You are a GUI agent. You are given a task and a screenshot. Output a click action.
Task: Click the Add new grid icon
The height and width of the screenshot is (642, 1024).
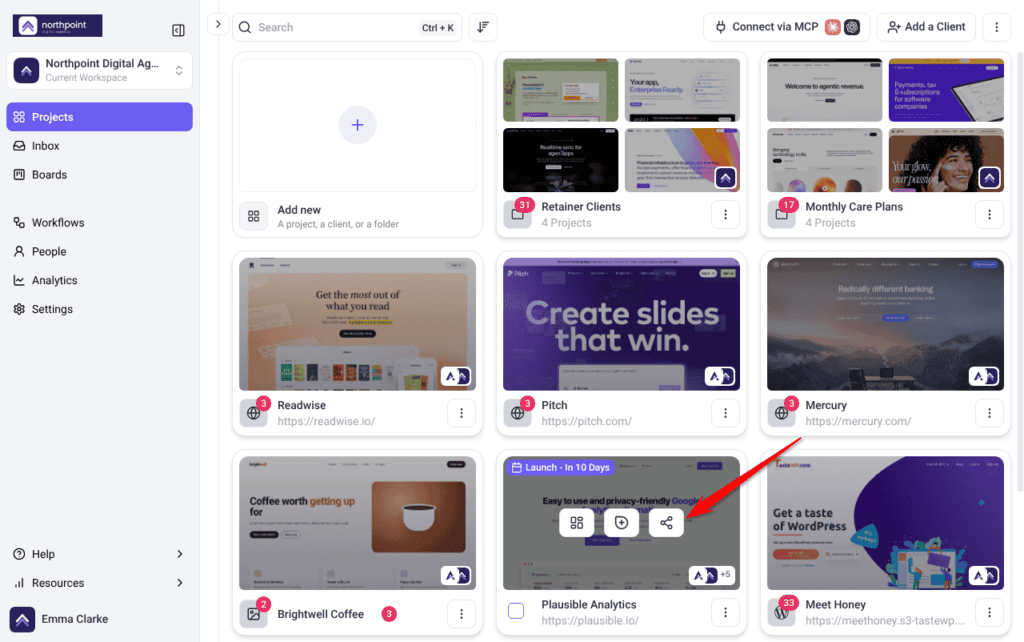253,216
